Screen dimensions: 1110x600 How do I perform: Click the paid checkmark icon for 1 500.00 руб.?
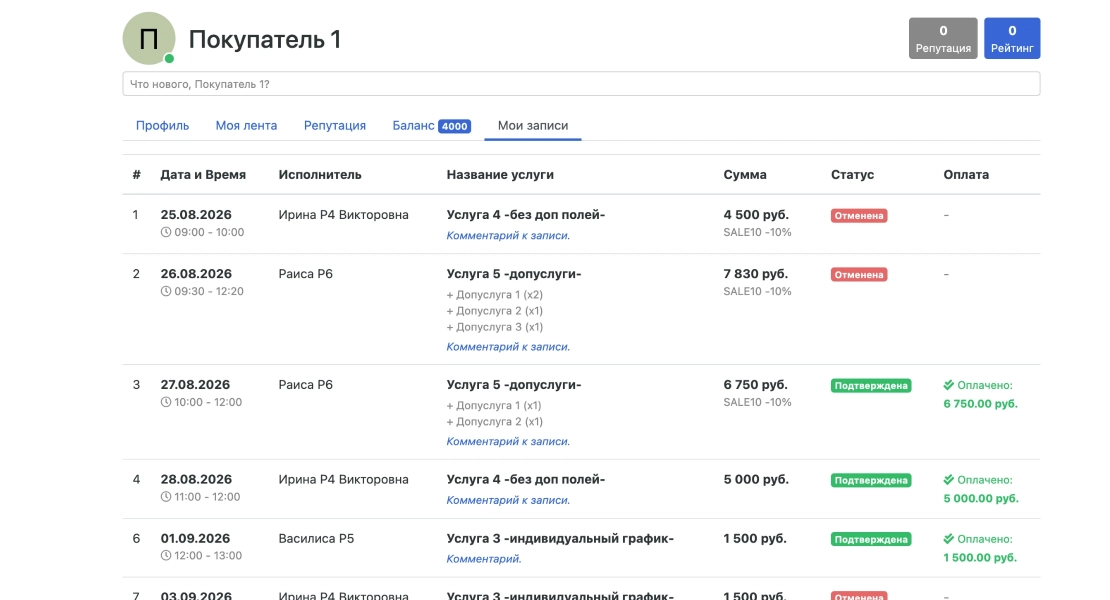point(949,538)
